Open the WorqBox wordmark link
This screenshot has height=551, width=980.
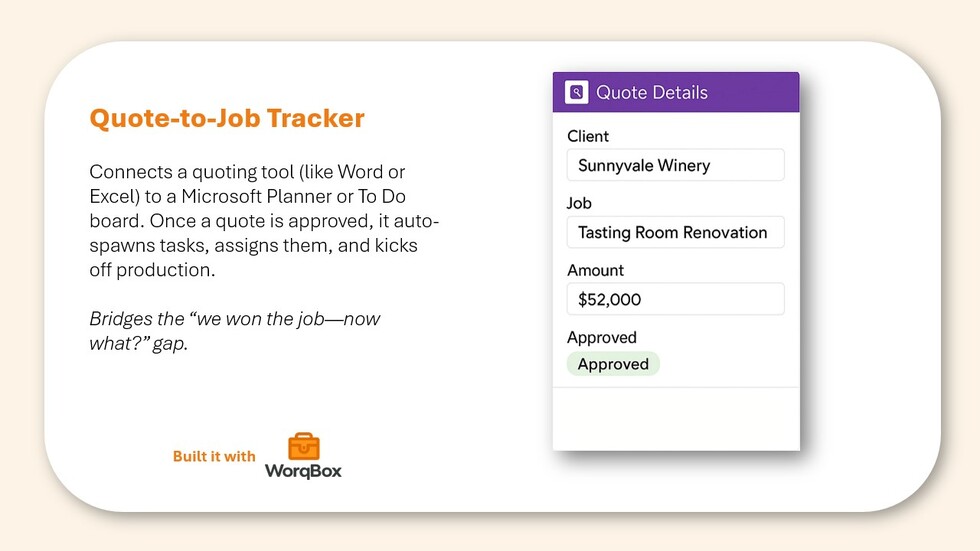coord(303,470)
